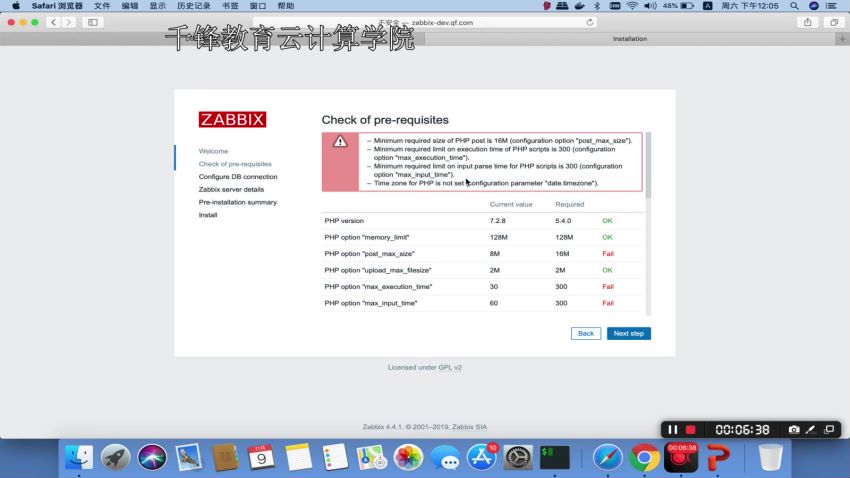Open the Trash in the Dock

coord(770,457)
